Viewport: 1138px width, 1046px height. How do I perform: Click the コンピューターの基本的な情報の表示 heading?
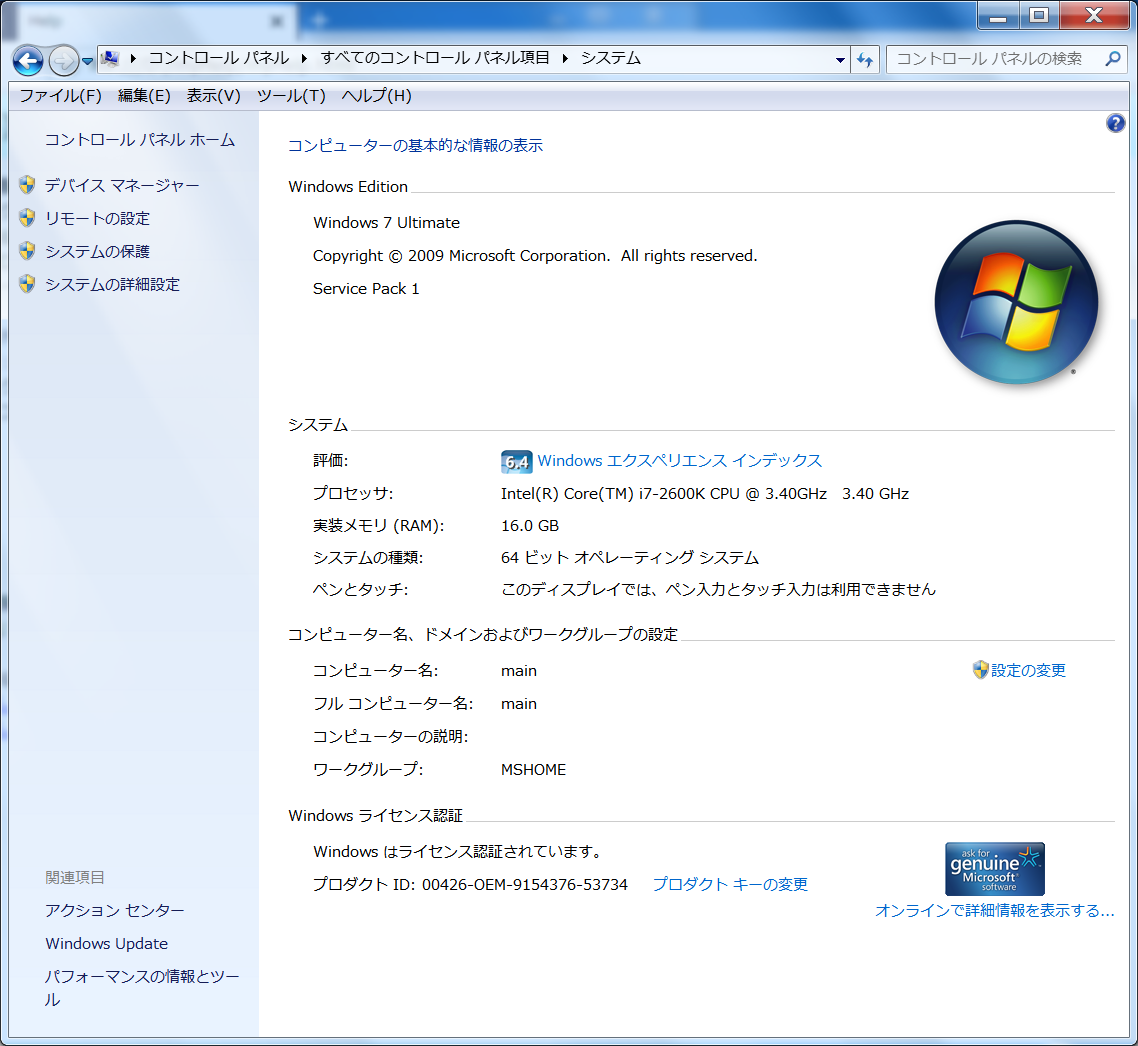tap(415, 146)
